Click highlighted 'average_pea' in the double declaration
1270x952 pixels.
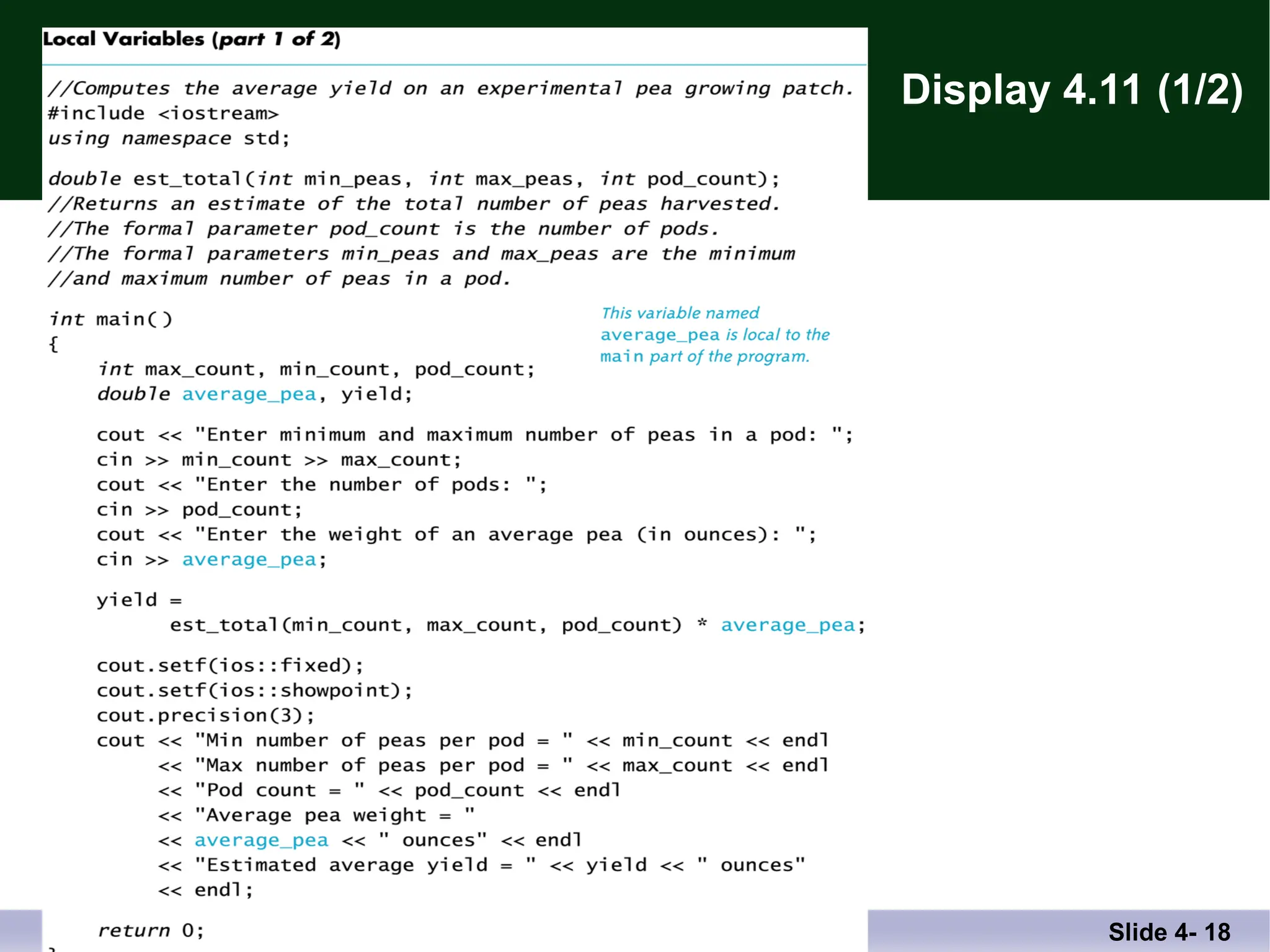[249, 395]
